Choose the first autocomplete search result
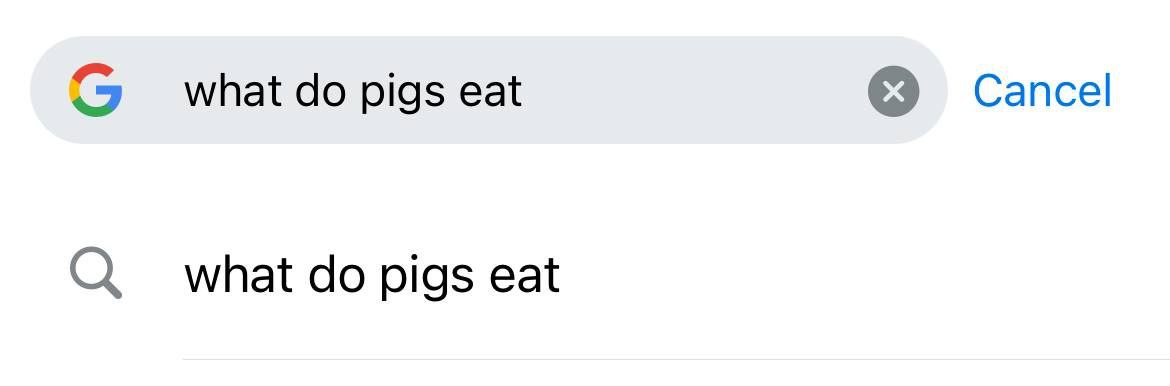This screenshot has height=386, width=1170. [585, 275]
